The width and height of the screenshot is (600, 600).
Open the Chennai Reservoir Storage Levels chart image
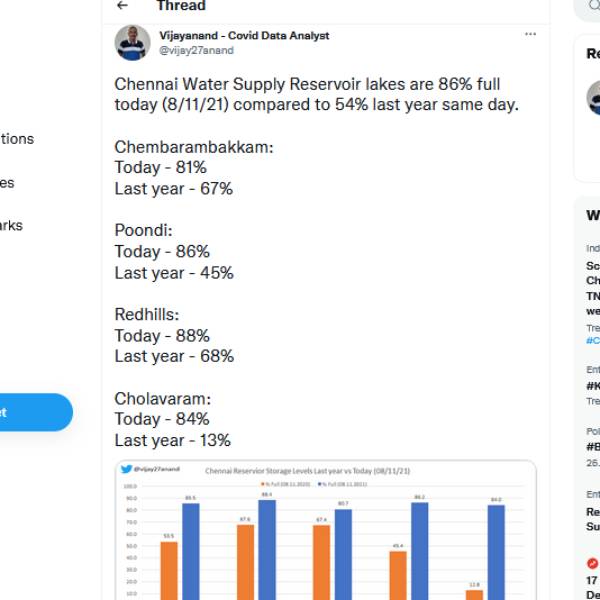point(325,530)
